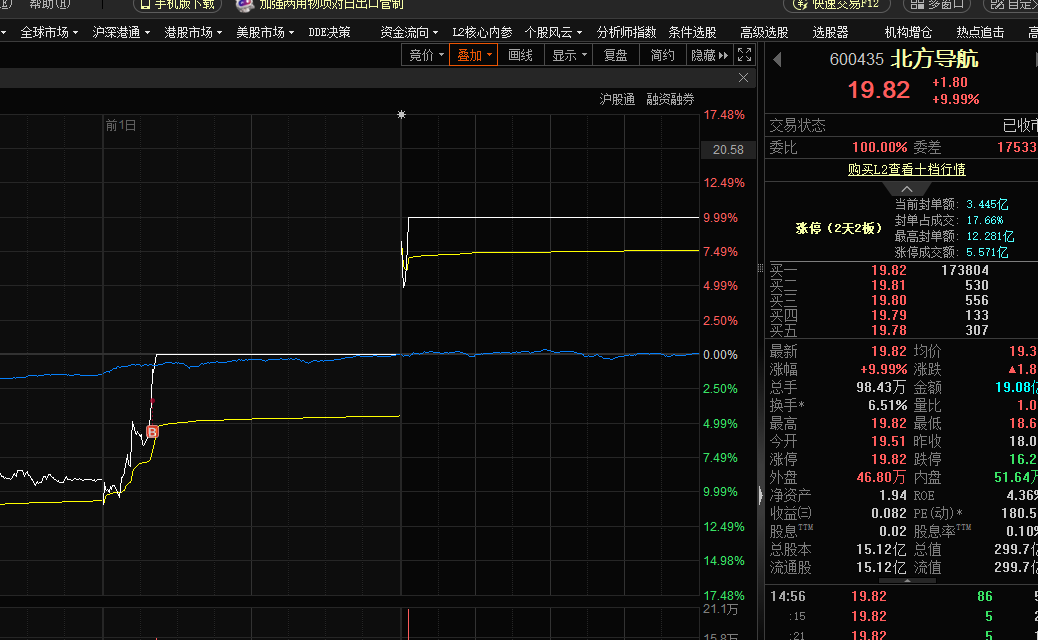Screen dimensions: 1038x640
Task: Click the 购买L2查看十档行情 link
Action: (x=906, y=169)
